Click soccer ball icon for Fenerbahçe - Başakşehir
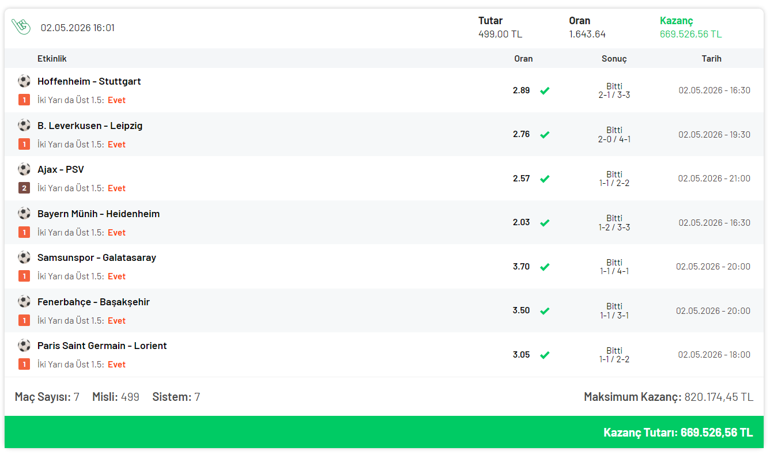 [x=24, y=301]
